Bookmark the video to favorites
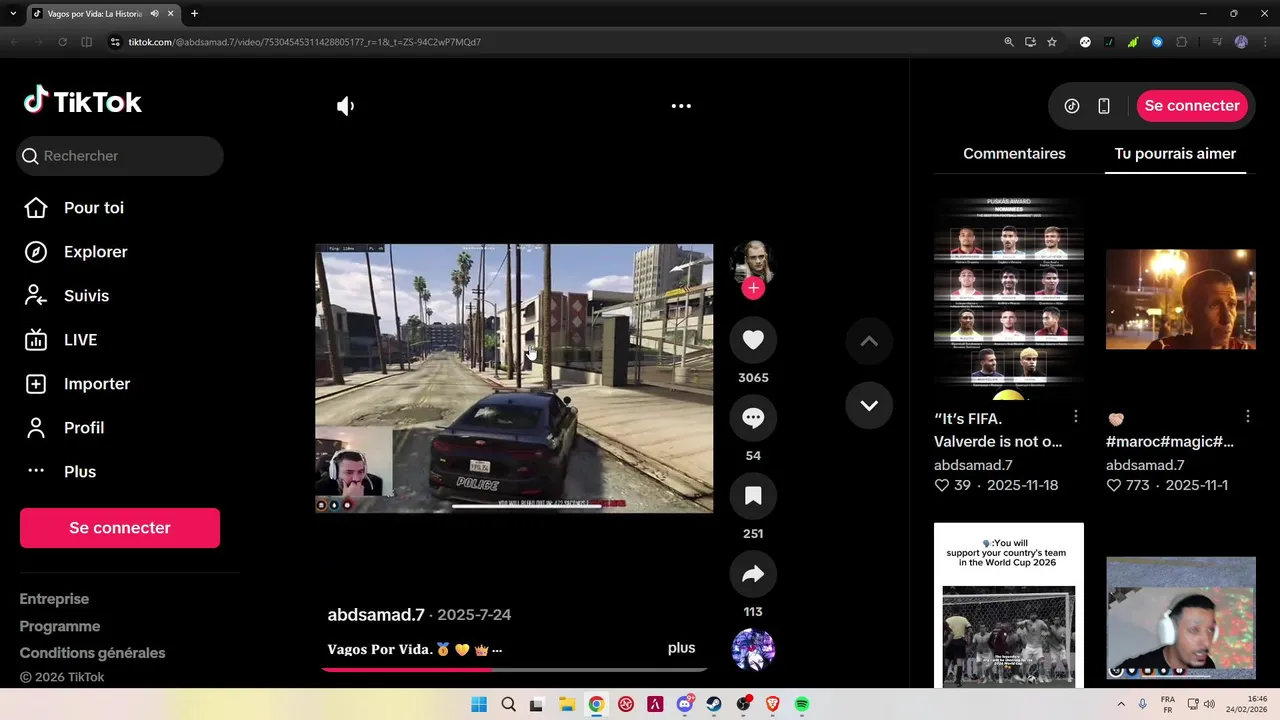The height and width of the screenshot is (720, 1280). pos(753,496)
